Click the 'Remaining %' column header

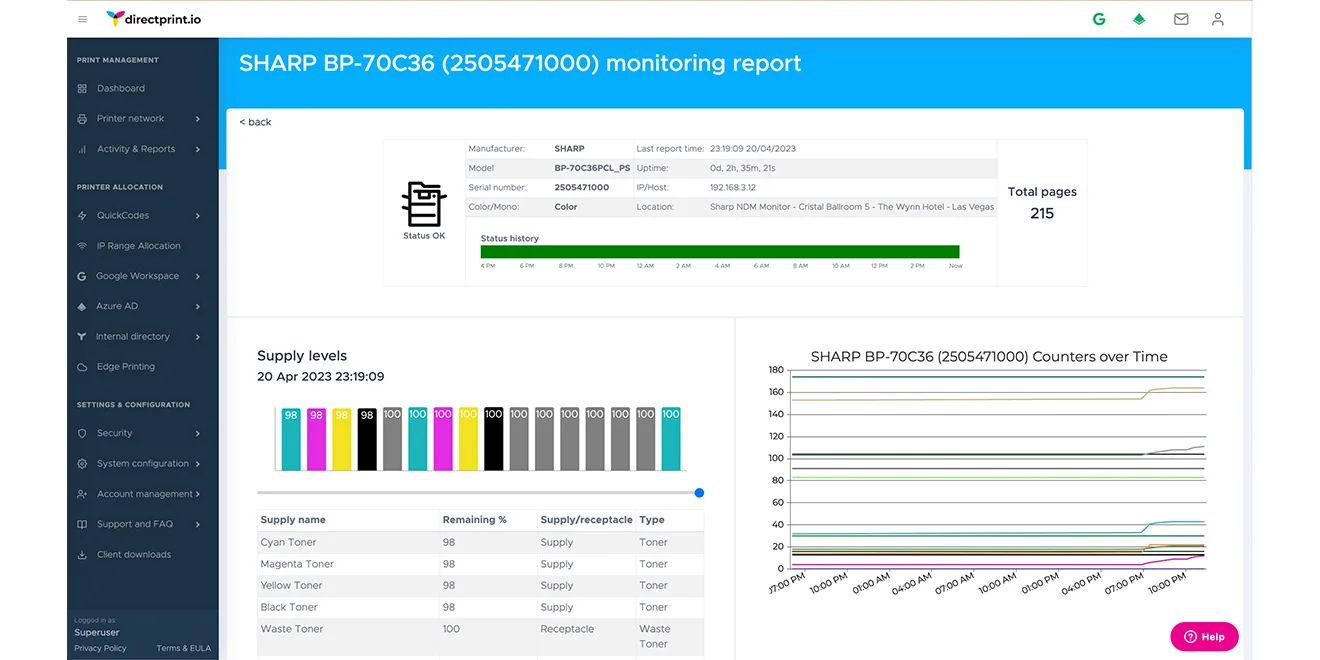pos(475,520)
